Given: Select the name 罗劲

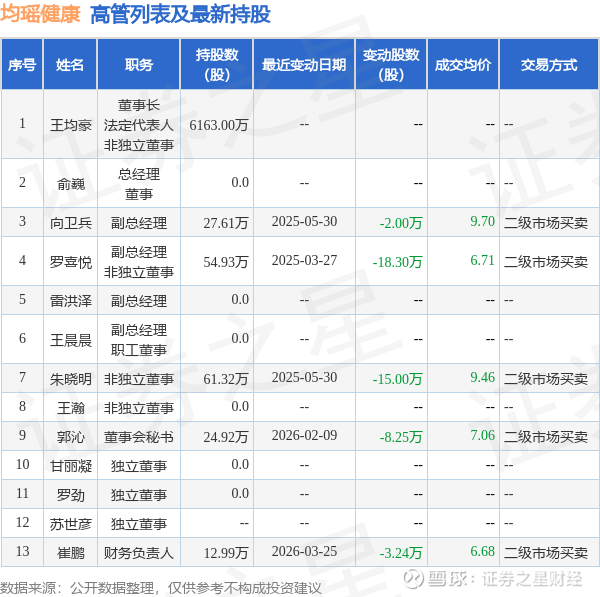Looking at the screenshot, I should (x=71, y=494).
